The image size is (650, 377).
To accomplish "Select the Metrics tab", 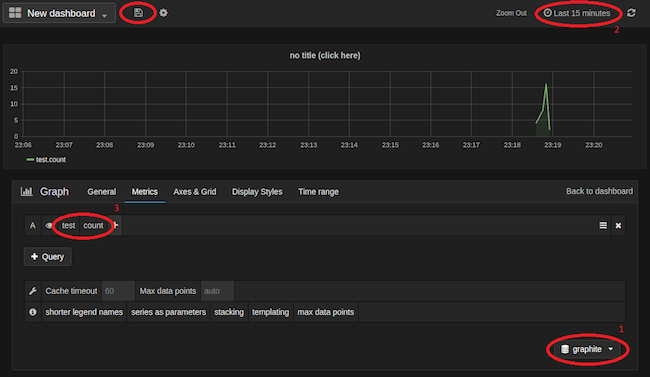I will pyautogui.click(x=145, y=192).
